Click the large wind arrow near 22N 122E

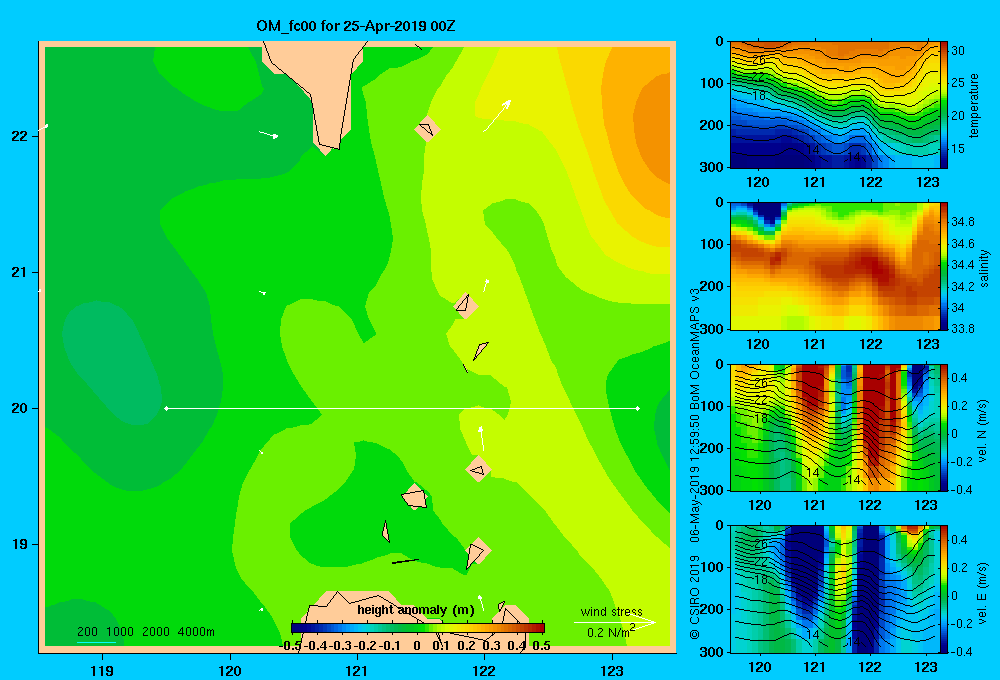(497, 115)
